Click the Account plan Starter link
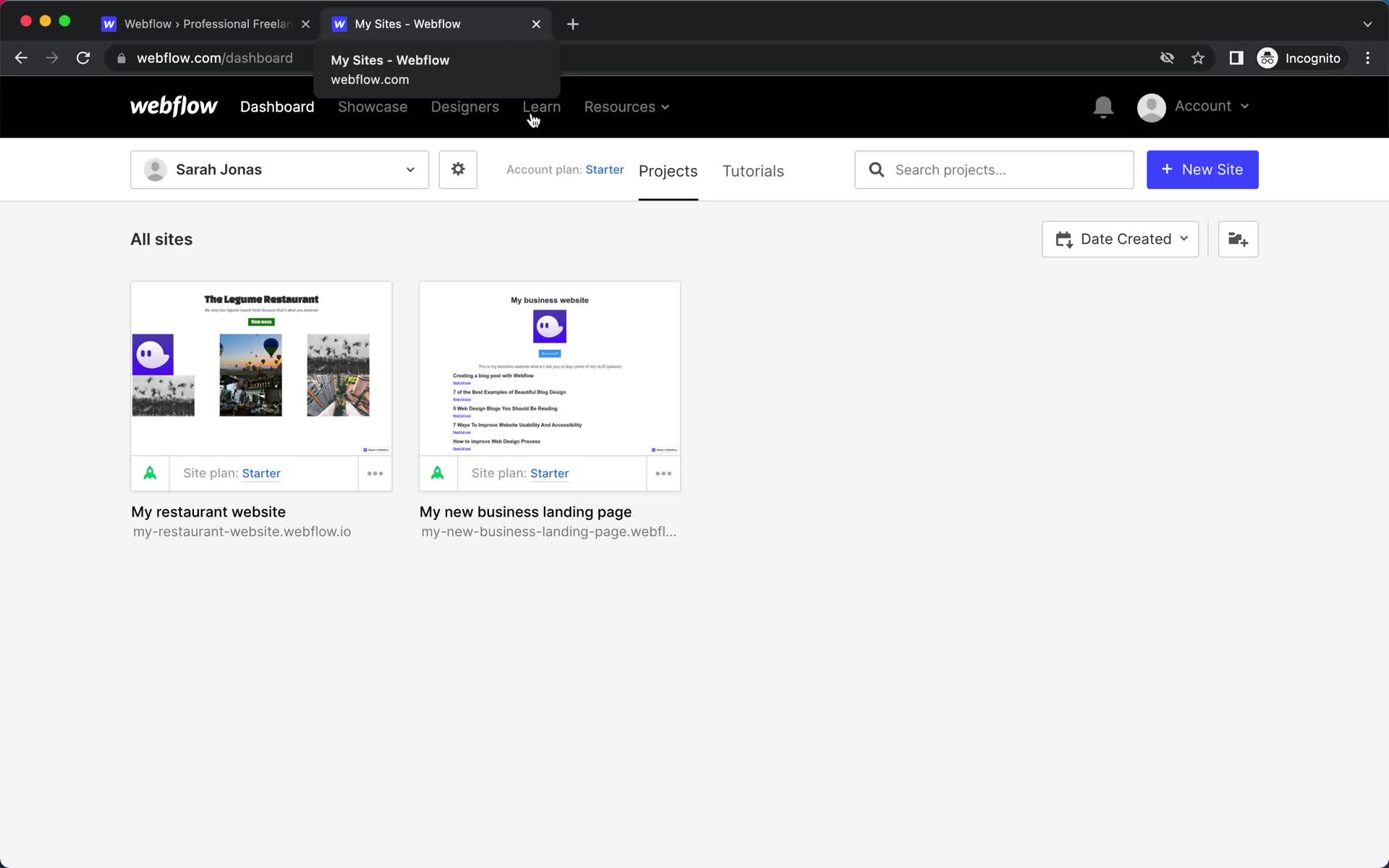This screenshot has height=868, width=1389. click(604, 169)
